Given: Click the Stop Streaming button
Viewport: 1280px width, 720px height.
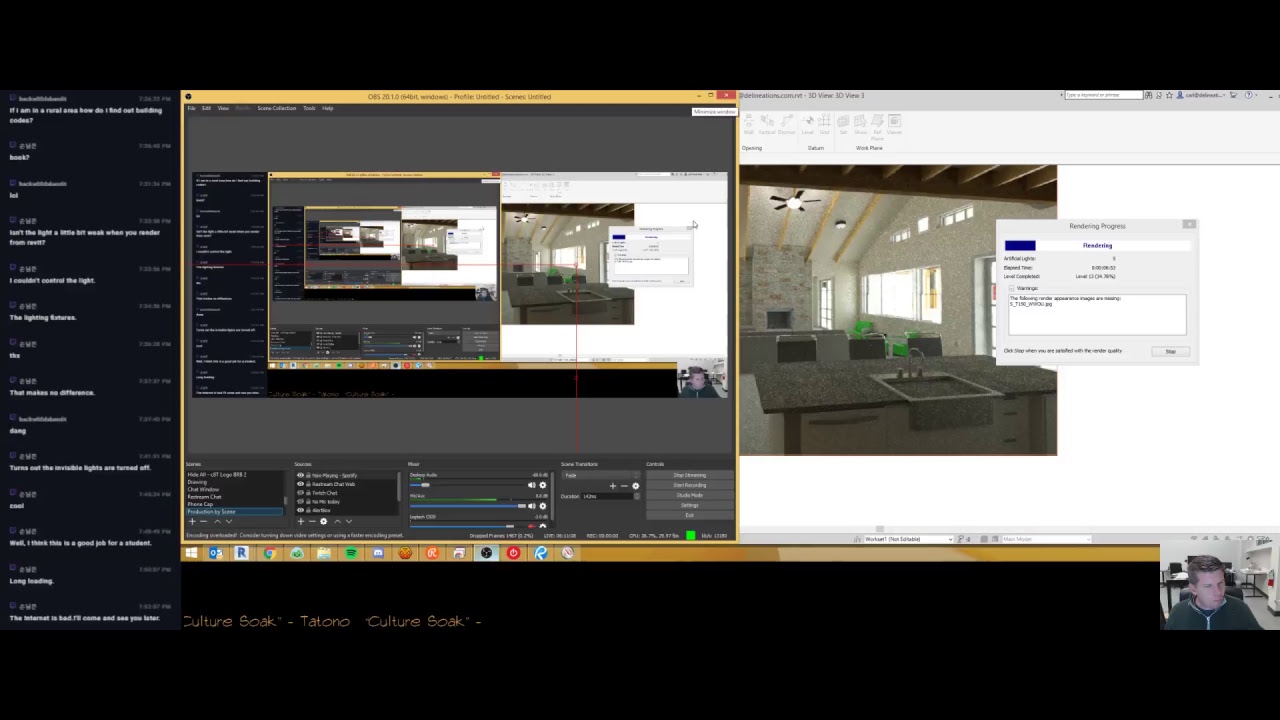Looking at the screenshot, I should (x=689, y=475).
